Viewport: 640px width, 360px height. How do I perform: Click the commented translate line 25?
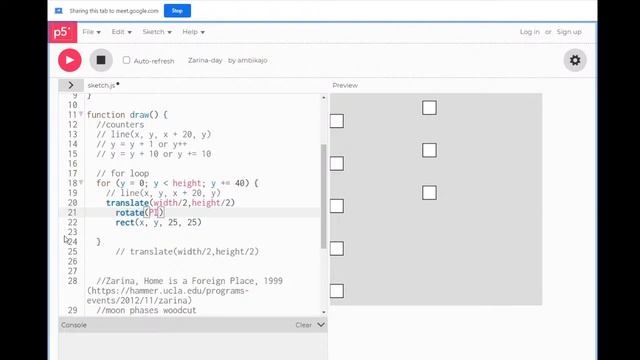tap(187, 252)
